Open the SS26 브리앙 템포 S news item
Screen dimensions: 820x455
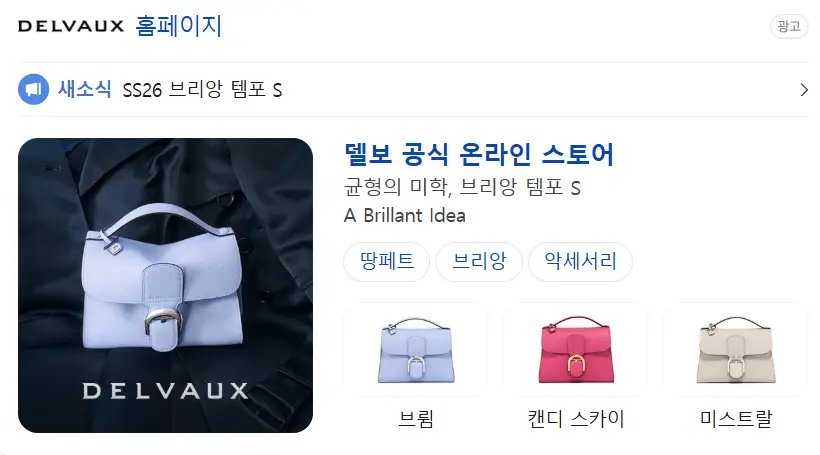point(202,90)
